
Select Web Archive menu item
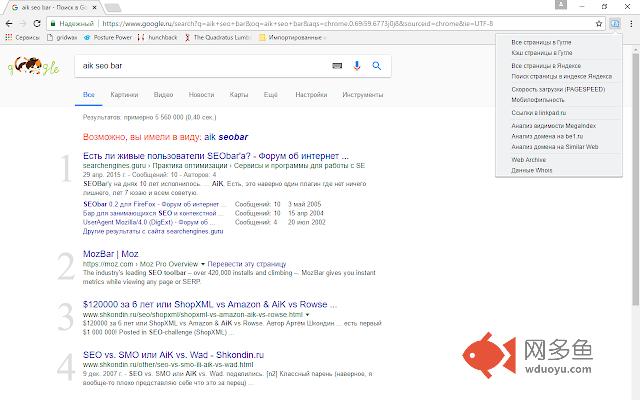coord(529,160)
